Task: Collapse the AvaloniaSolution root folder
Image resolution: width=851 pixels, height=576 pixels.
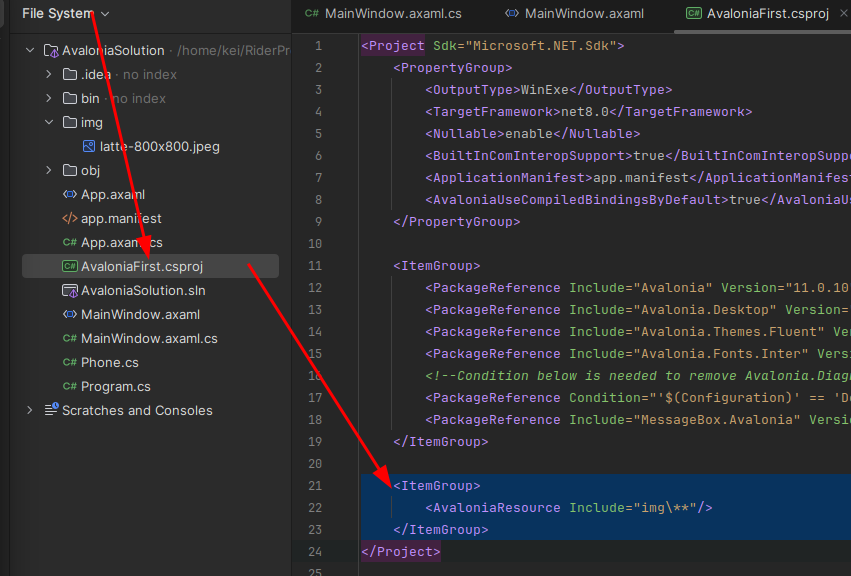Action: (x=29, y=51)
